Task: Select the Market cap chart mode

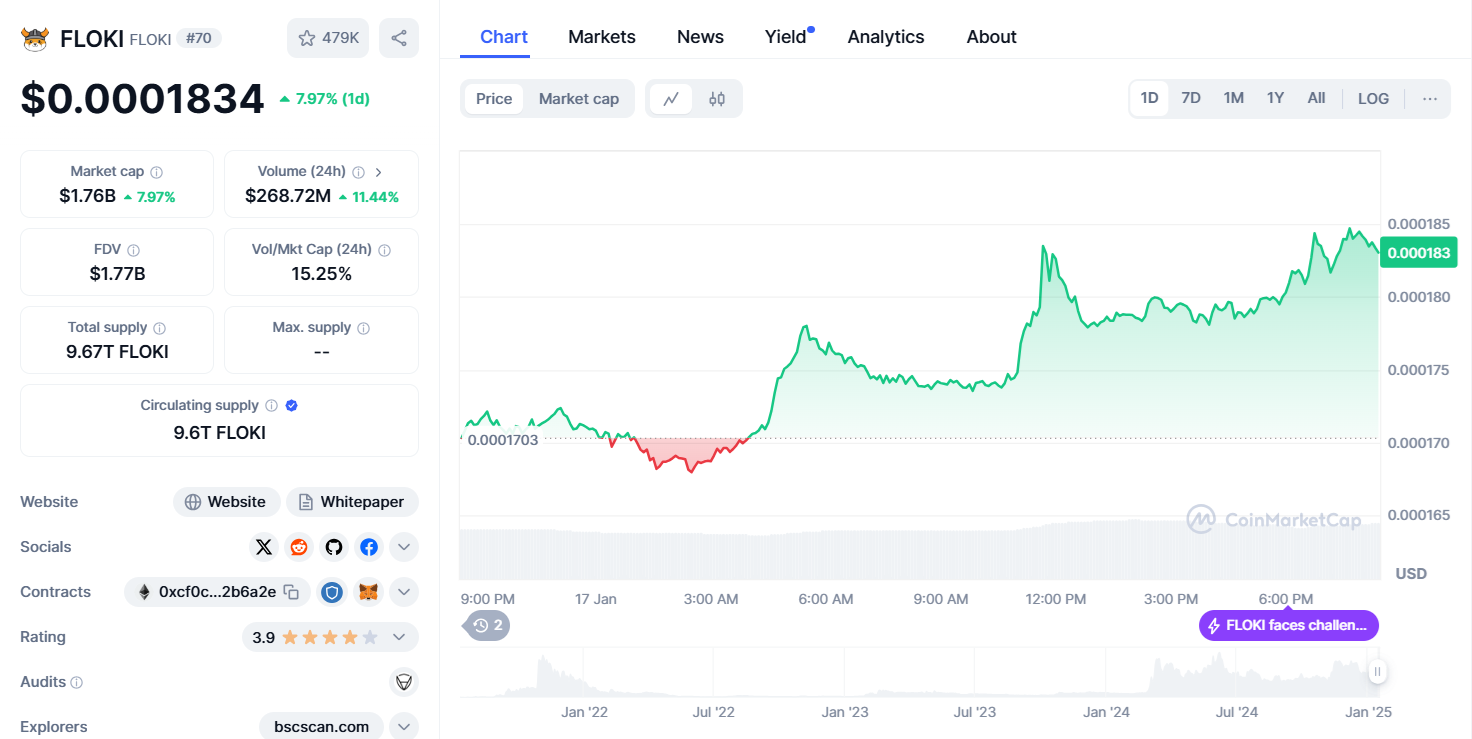Action: click(579, 99)
